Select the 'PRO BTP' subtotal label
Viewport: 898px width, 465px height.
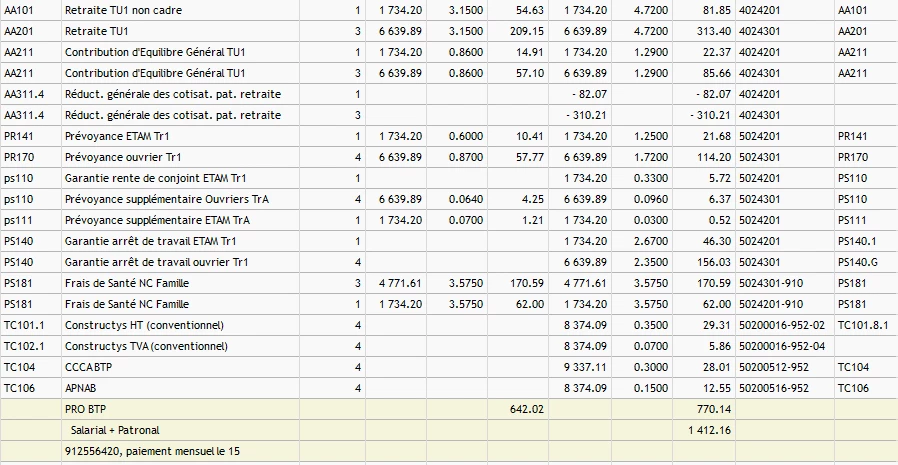pyautogui.click(x=86, y=409)
